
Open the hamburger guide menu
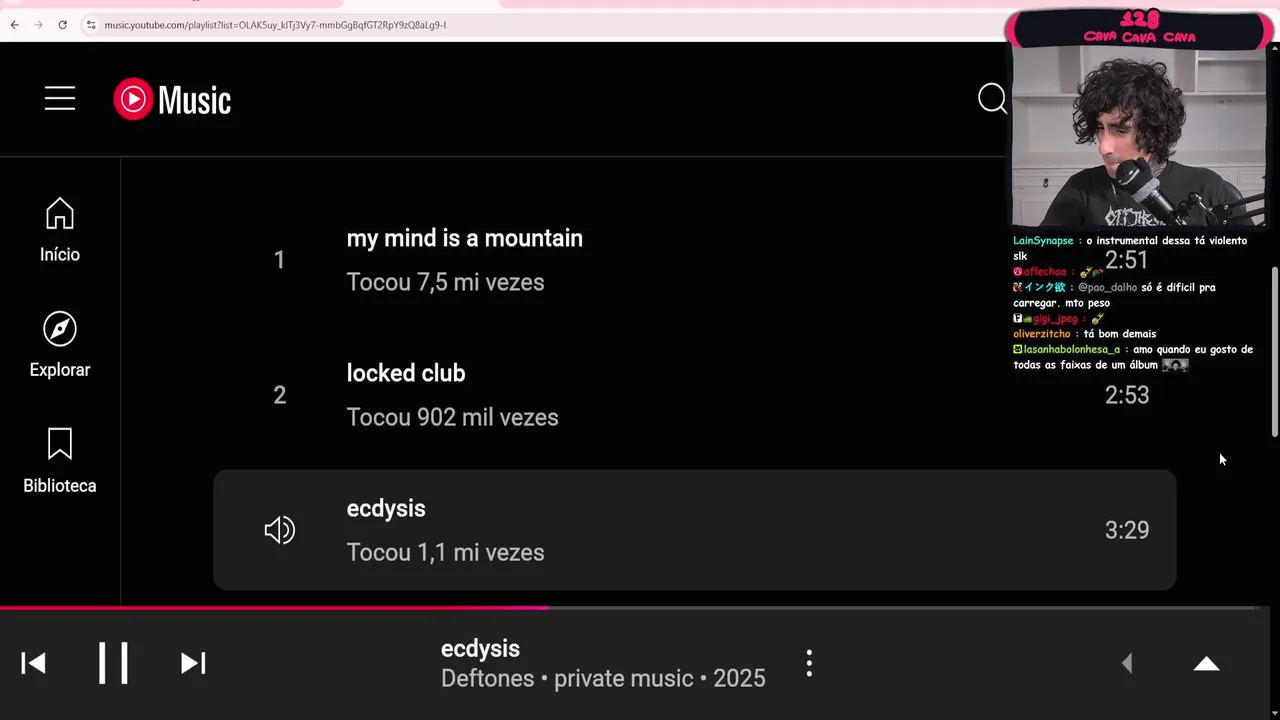click(60, 98)
